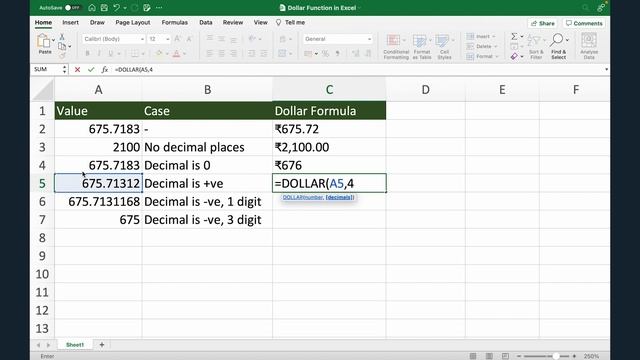This screenshot has height=360, width=640.
Task: Expand the Paste options arrow
Action: (53, 41)
